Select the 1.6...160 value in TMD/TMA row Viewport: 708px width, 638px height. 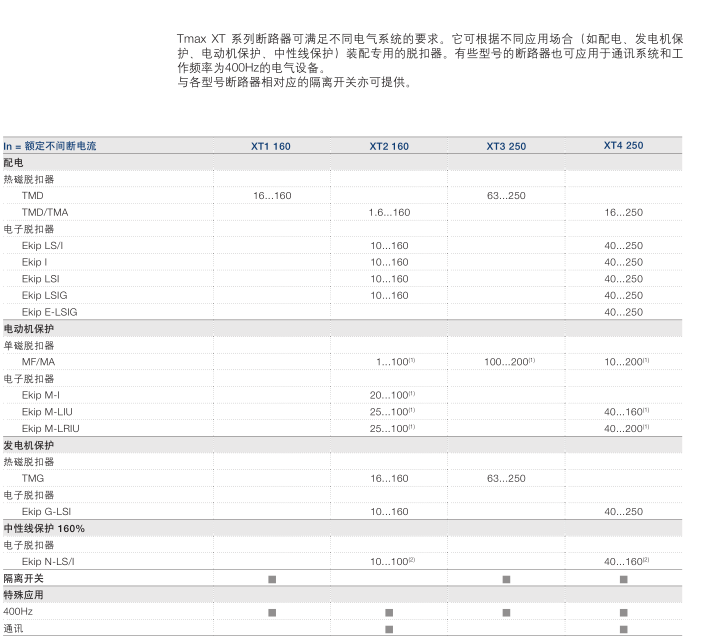(389, 212)
